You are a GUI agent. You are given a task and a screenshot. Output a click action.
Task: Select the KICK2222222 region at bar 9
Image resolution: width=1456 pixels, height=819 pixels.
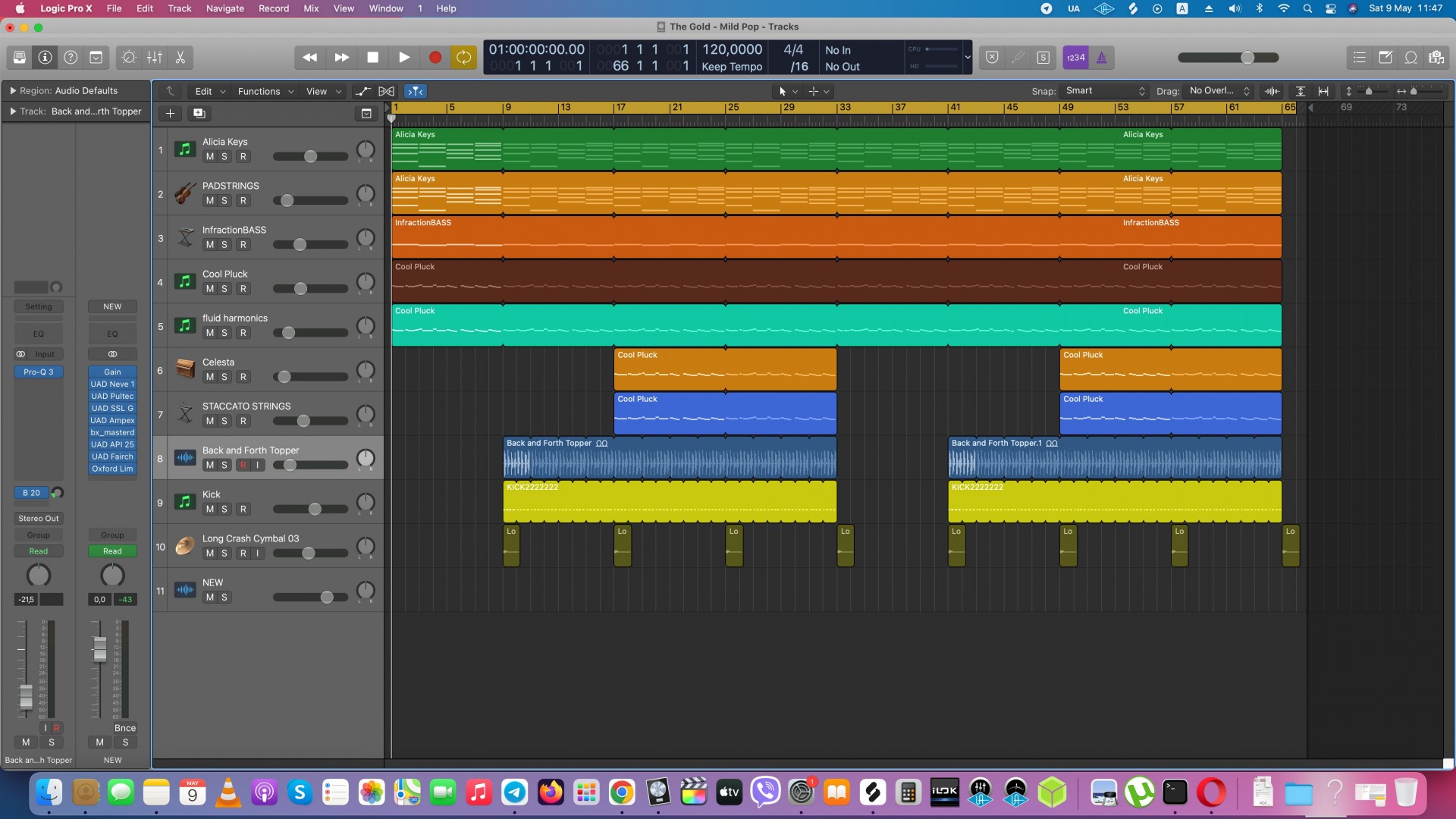(x=670, y=501)
